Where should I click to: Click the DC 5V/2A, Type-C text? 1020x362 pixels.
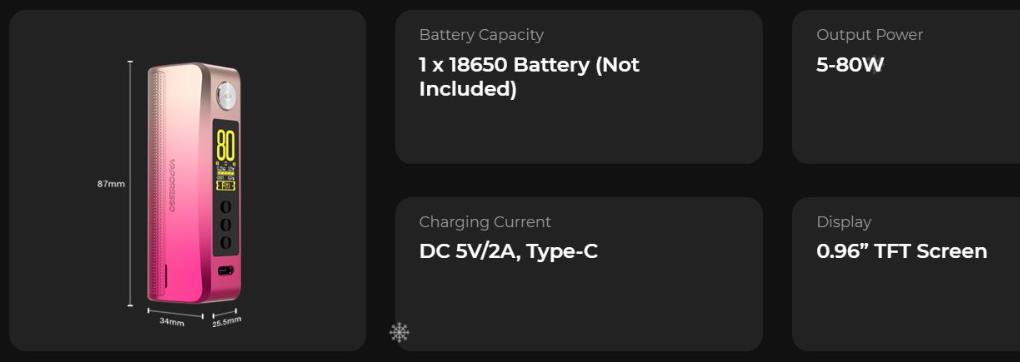point(508,251)
